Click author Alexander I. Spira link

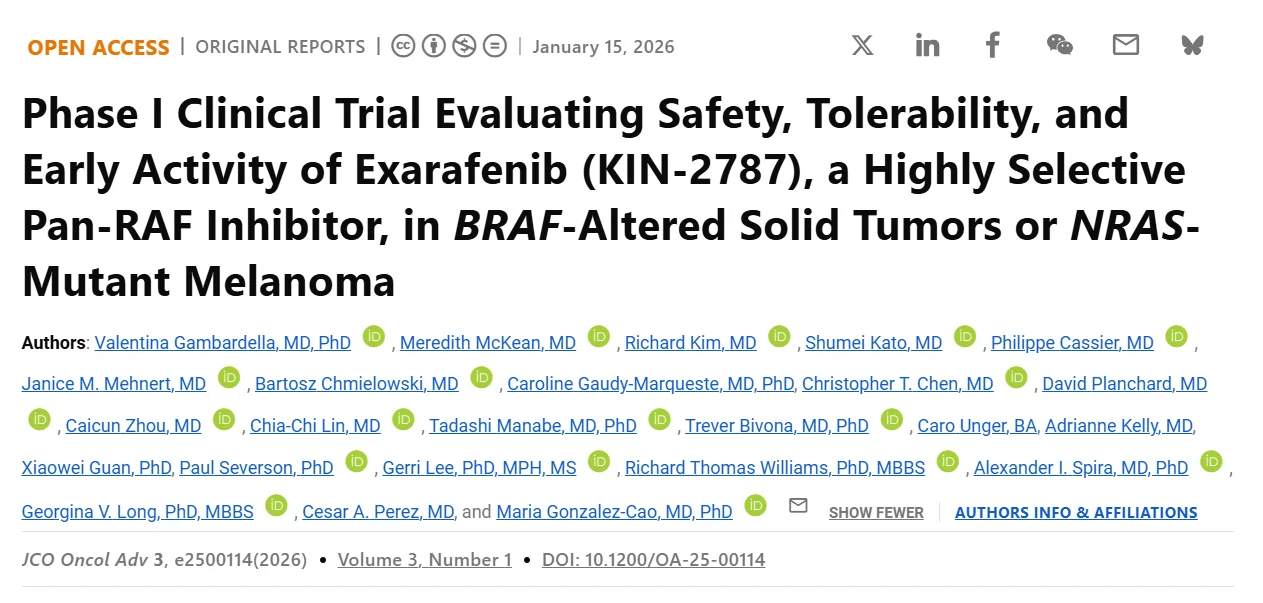pos(1080,468)
